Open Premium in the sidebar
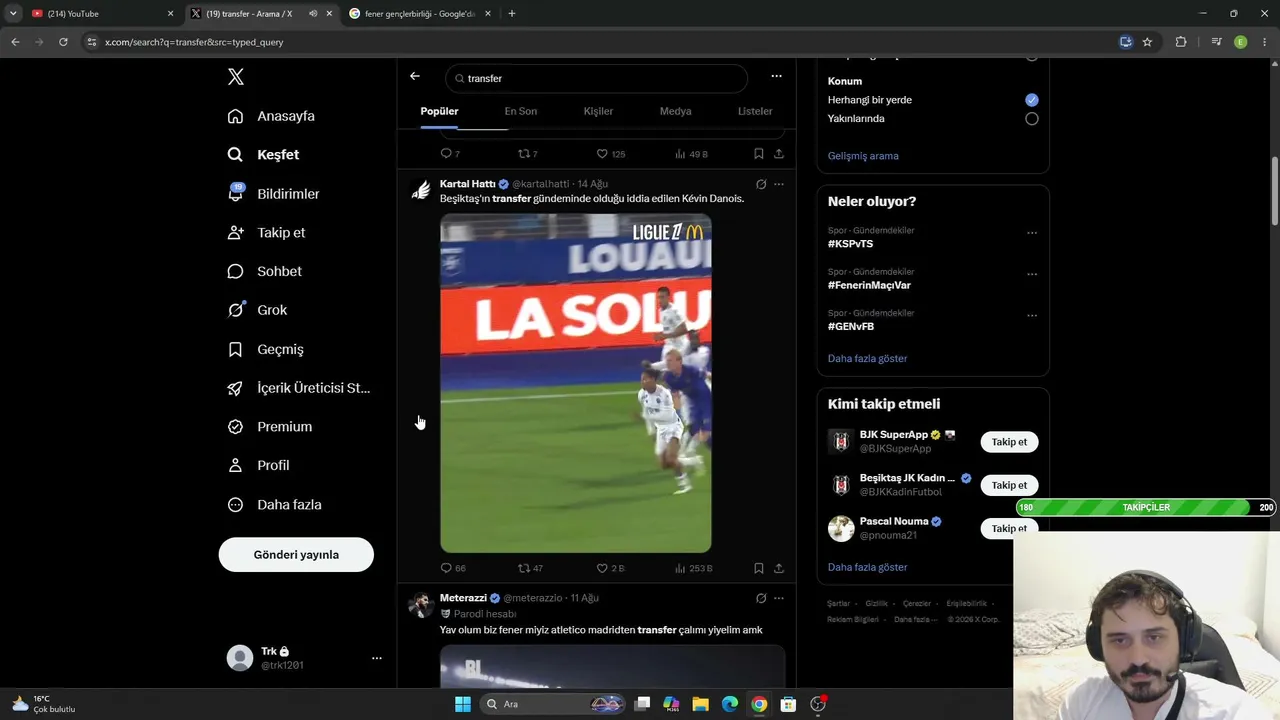The width and height of the screenshot is (1280, 720). (x=269, y=426)
